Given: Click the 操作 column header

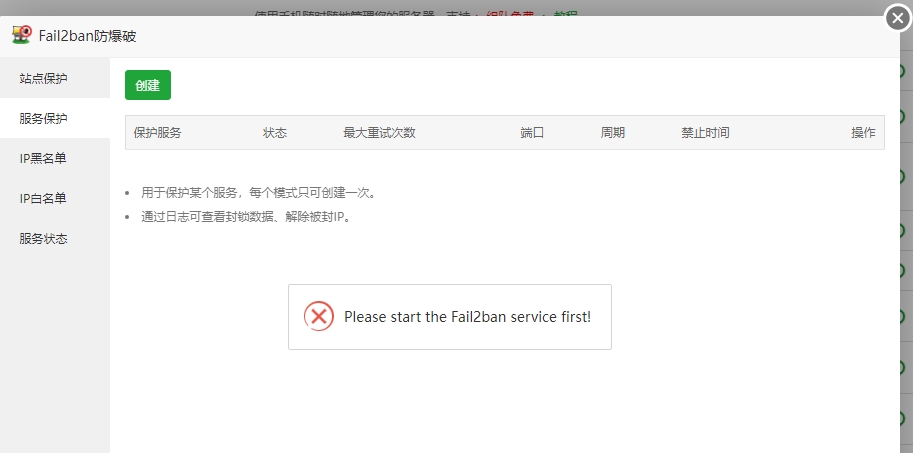Looking at the screenshot, I should (863, 133).
